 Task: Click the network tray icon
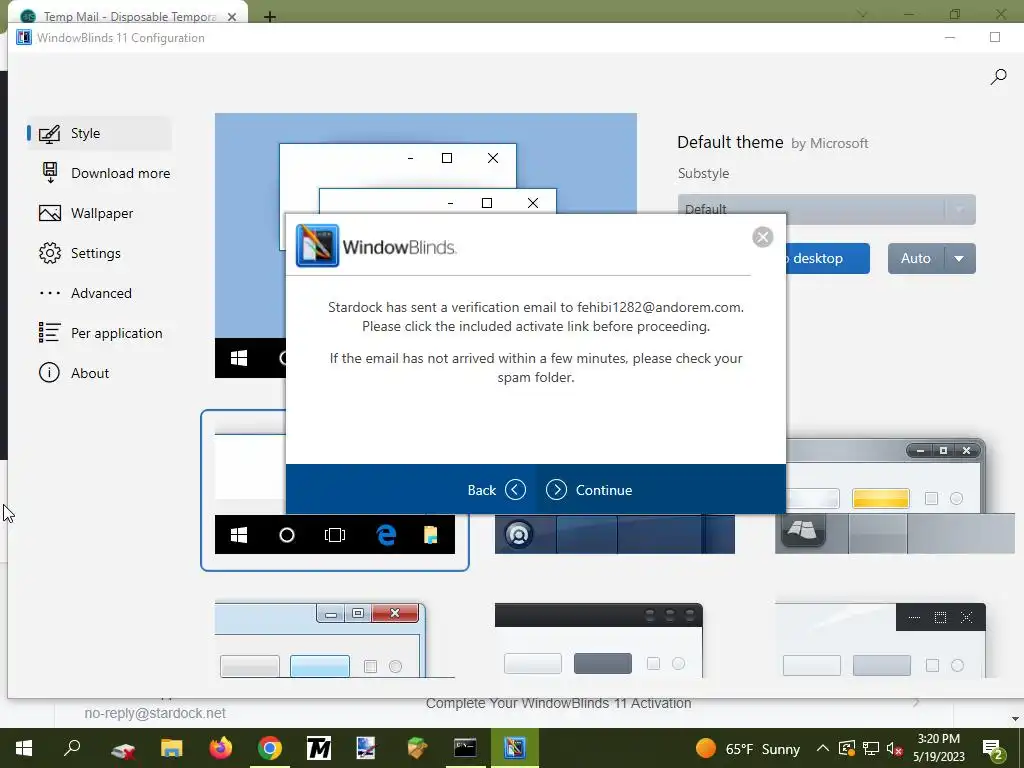coord(871,748)
